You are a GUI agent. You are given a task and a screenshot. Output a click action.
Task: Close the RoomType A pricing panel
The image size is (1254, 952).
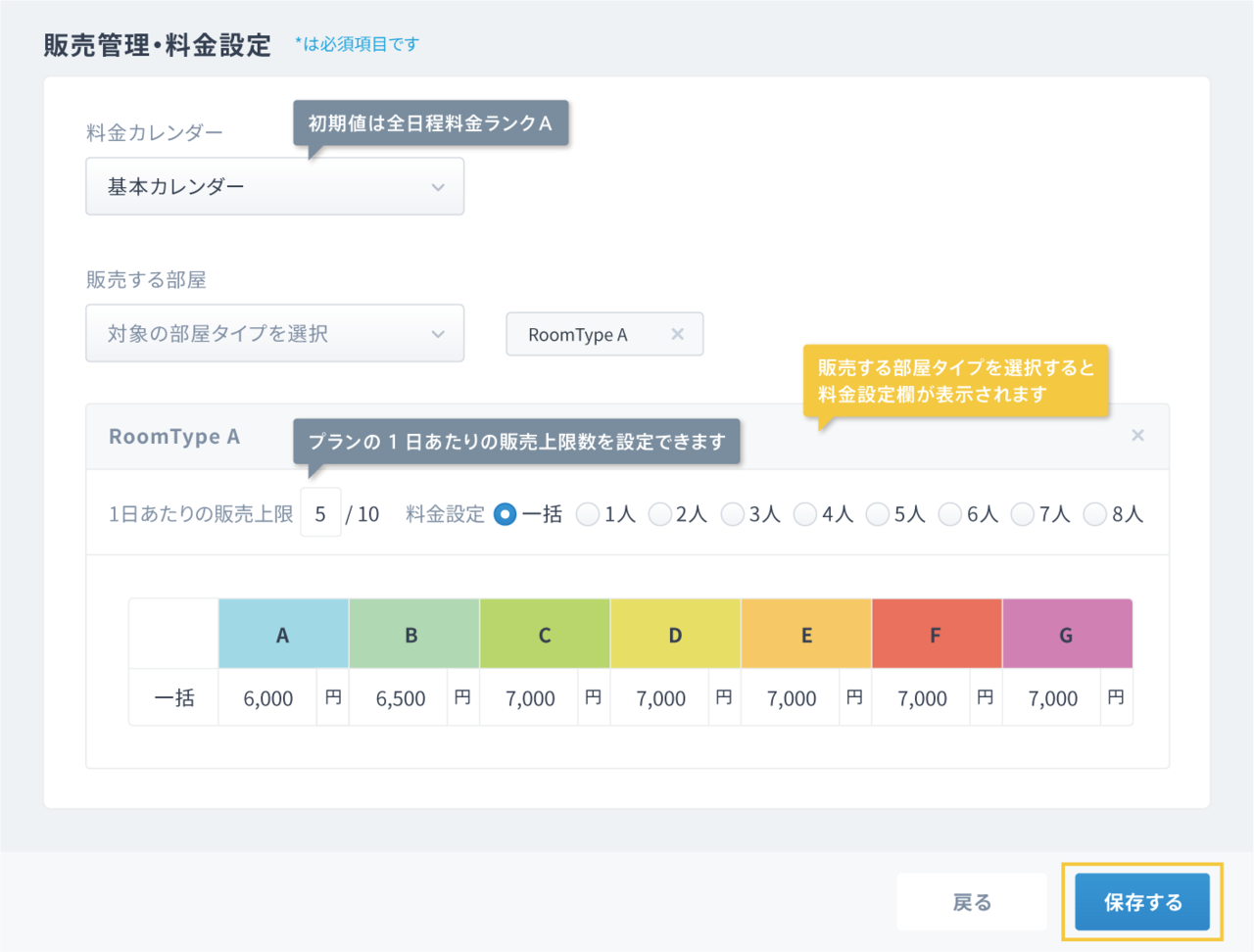[x=1137, y=436]
